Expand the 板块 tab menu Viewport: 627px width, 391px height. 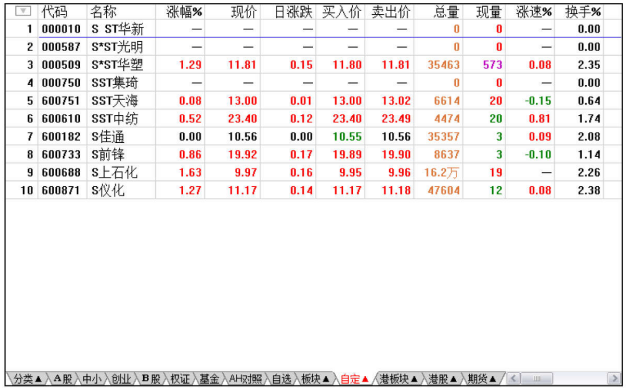click(x=315, y=378)
